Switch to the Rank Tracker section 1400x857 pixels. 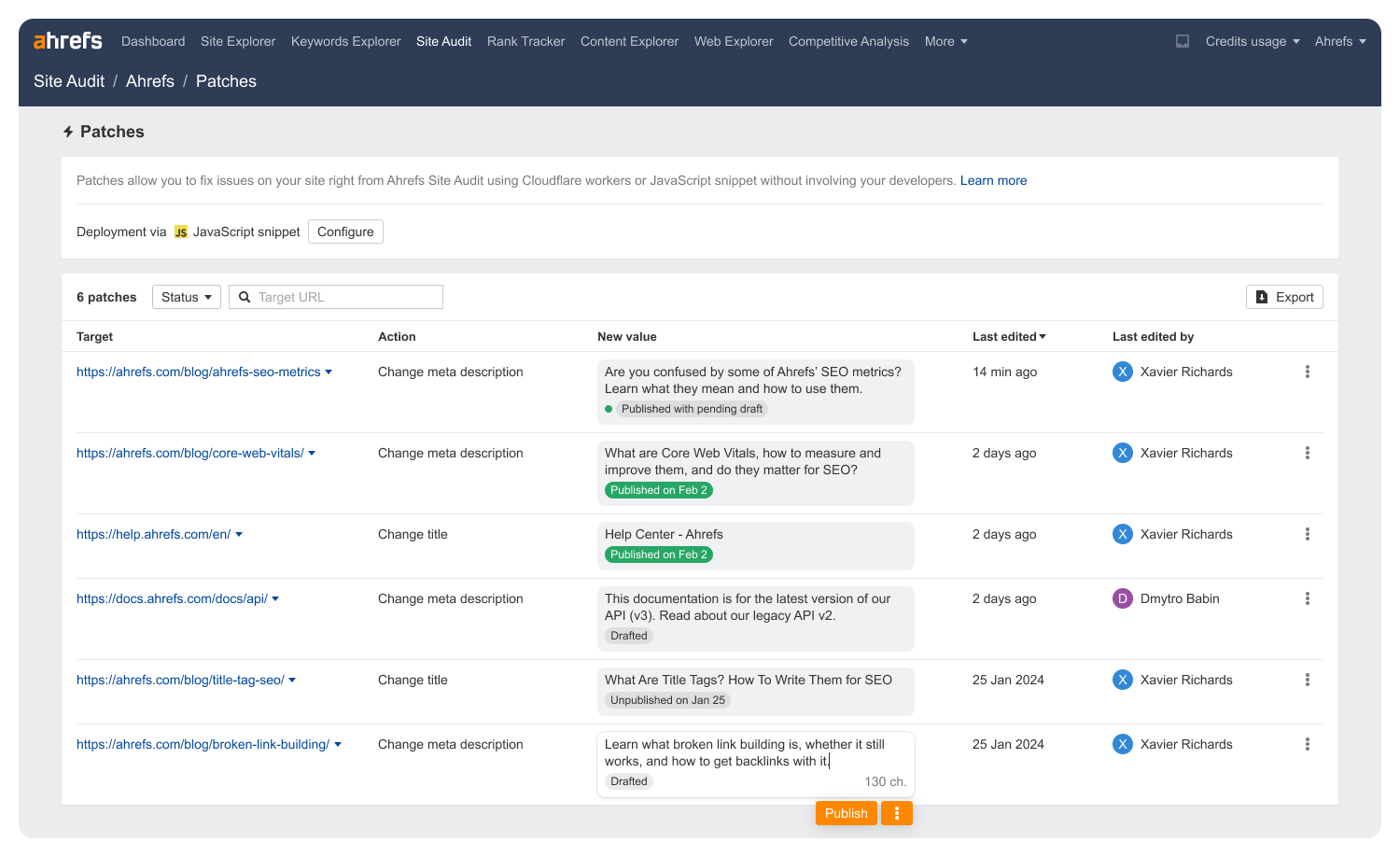pyautogui.click(x=525, y=41)
